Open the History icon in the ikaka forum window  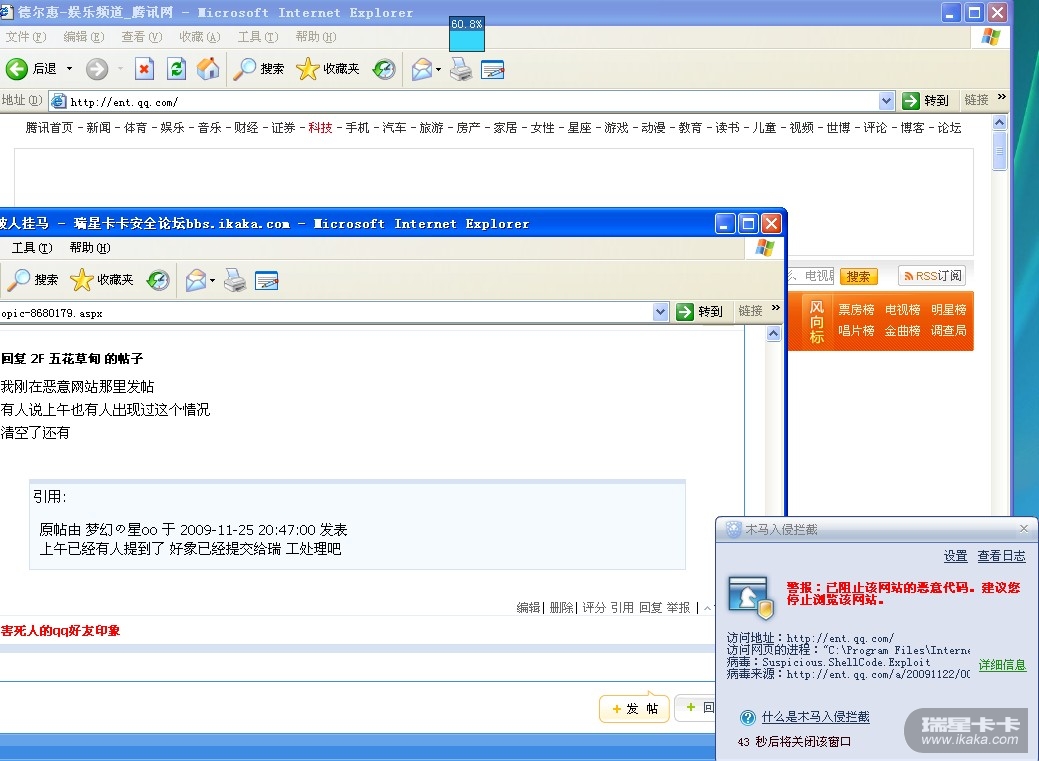[158, 280]
